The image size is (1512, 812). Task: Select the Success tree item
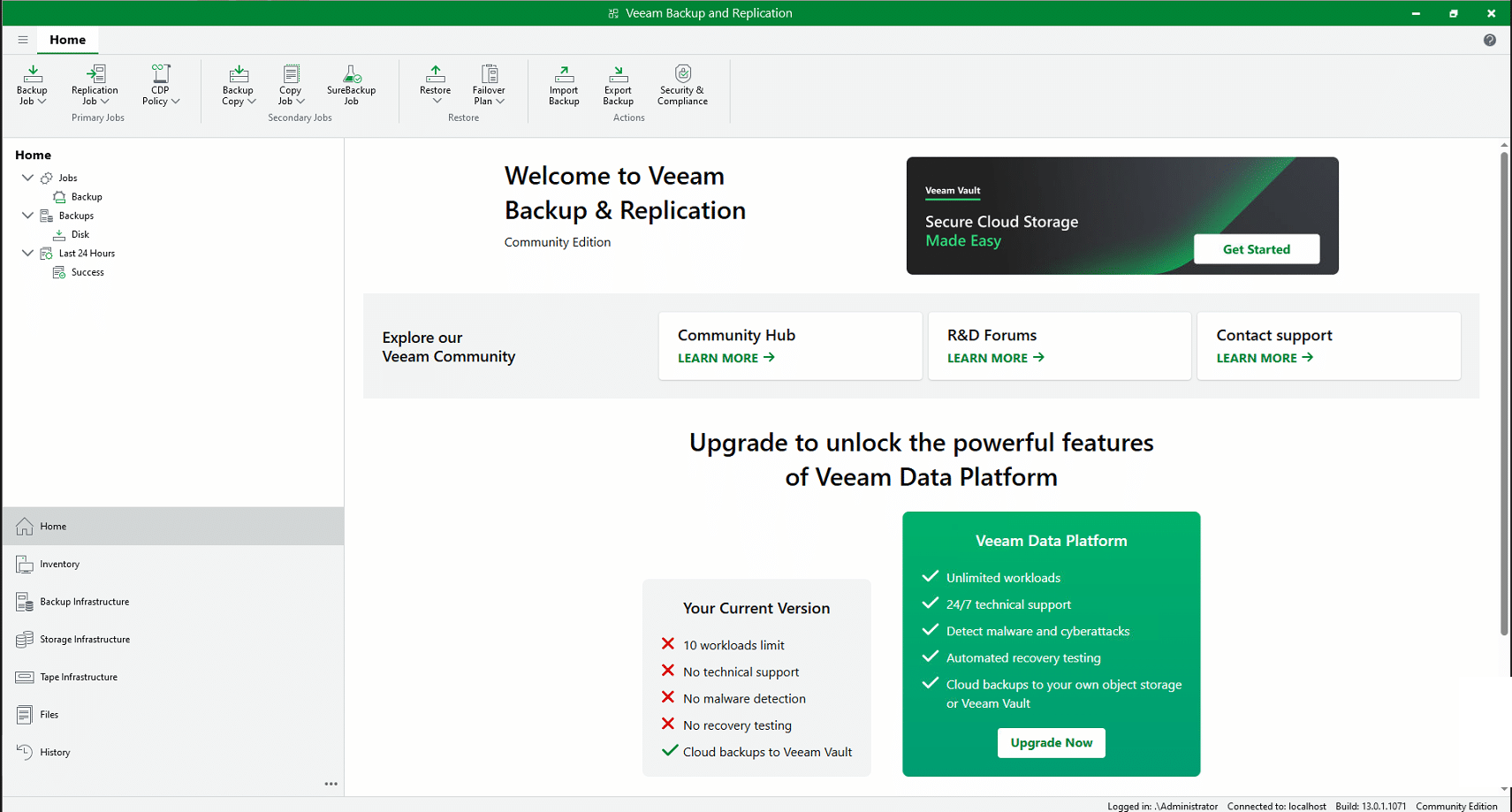tap(87, 272)
